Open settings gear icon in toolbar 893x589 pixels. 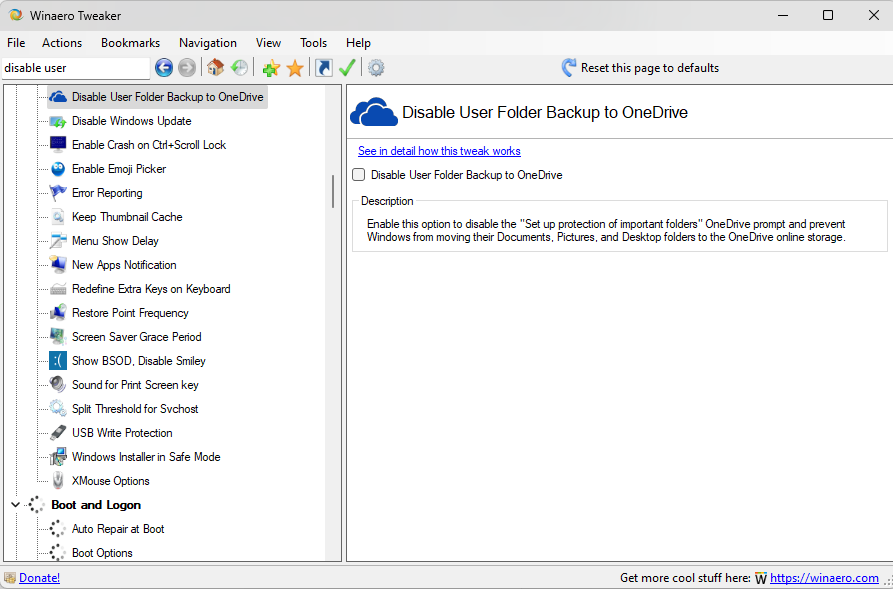point(376,68)
